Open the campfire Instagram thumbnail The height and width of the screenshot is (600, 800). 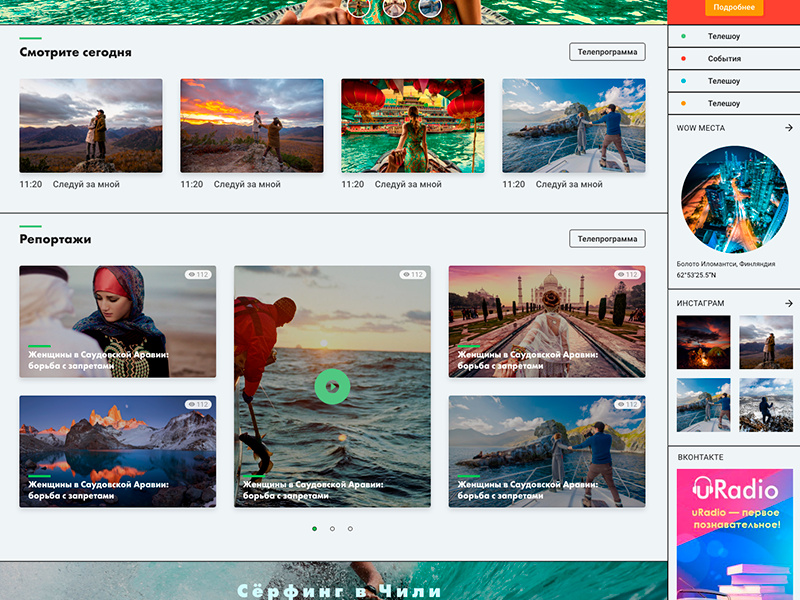pyautogui.click(x=703, y=342)
